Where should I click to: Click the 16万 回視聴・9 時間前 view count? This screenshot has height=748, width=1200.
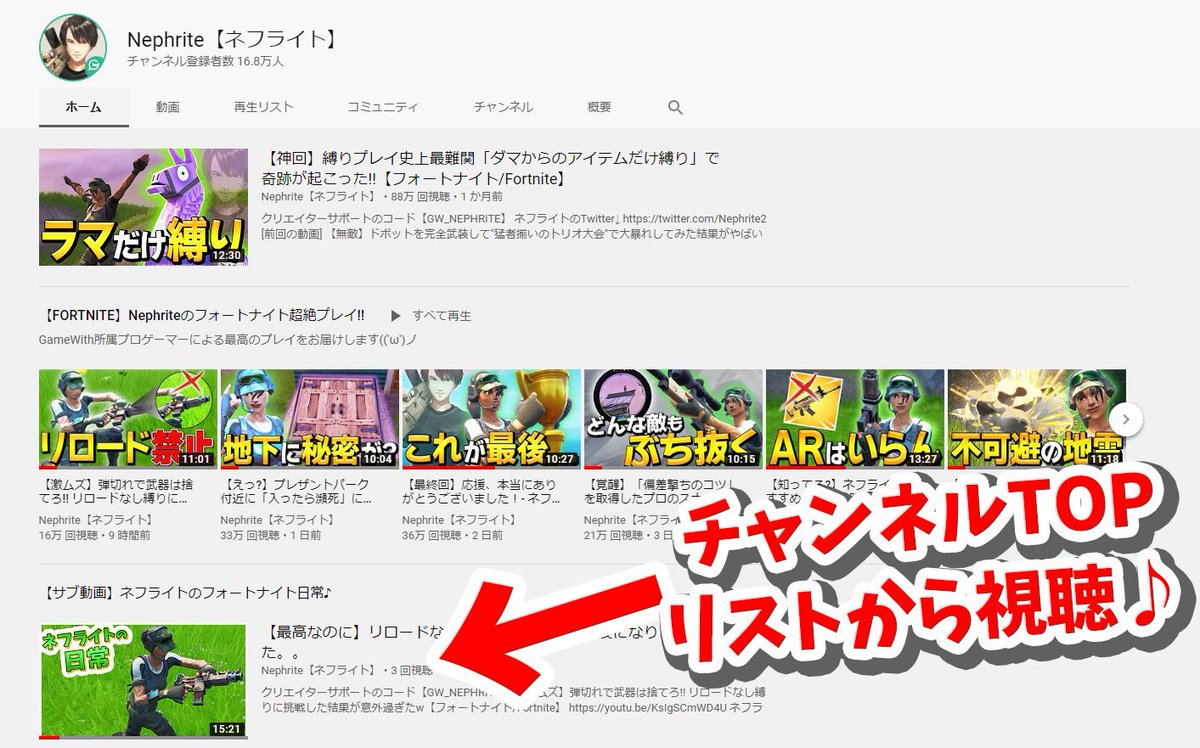click(95, 535)
